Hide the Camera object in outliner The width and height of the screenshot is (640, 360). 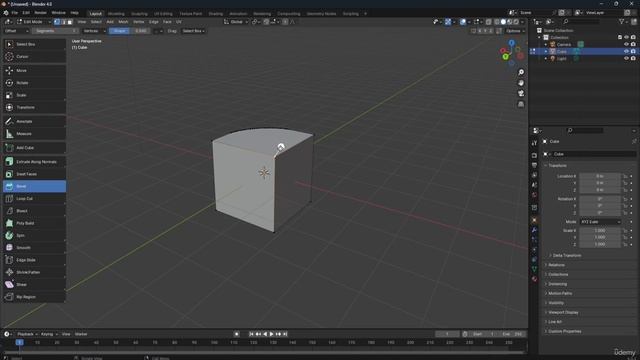click(x=626, y=44)
